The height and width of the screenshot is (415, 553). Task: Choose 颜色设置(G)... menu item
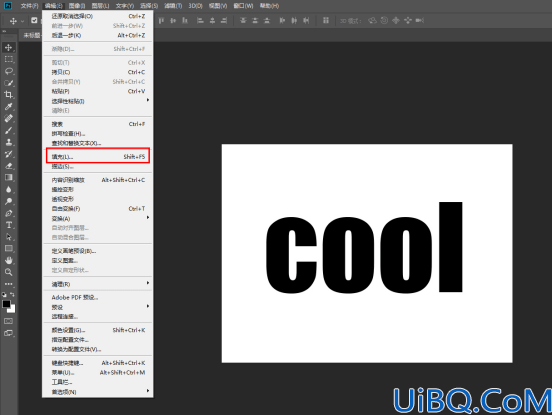pyautogui.click(x=97, y=330)
